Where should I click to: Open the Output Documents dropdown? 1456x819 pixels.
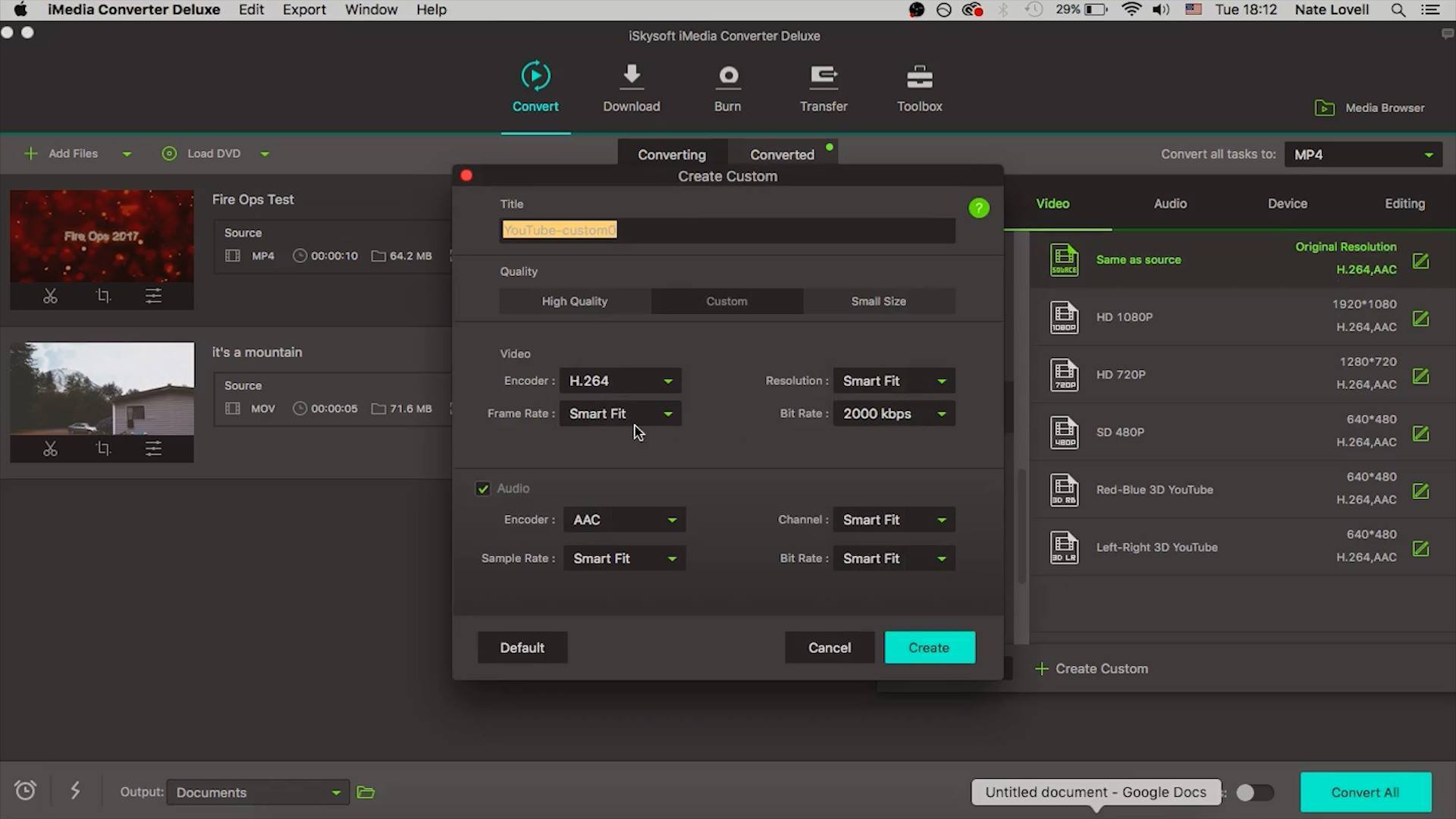click(258, 792)
